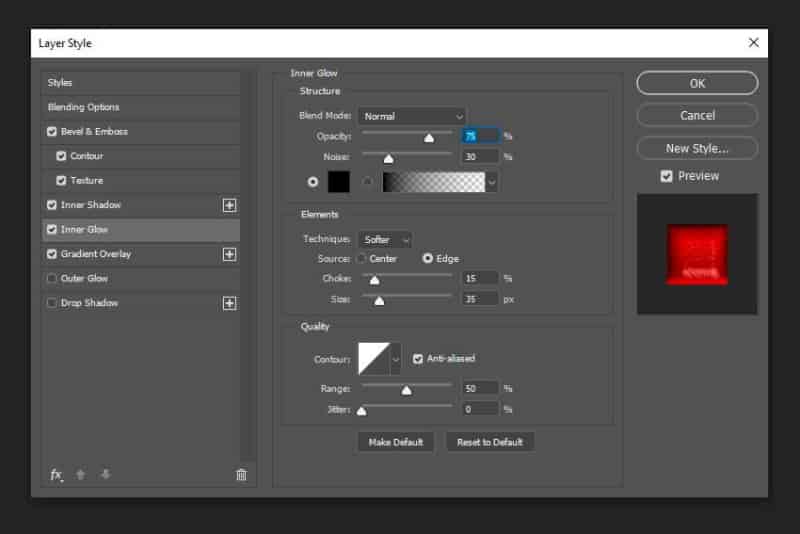The height and width of the screenshot is (534, 800).
Task: Disable the Inner Shadow effect checkbox
Action: [52, 205]
